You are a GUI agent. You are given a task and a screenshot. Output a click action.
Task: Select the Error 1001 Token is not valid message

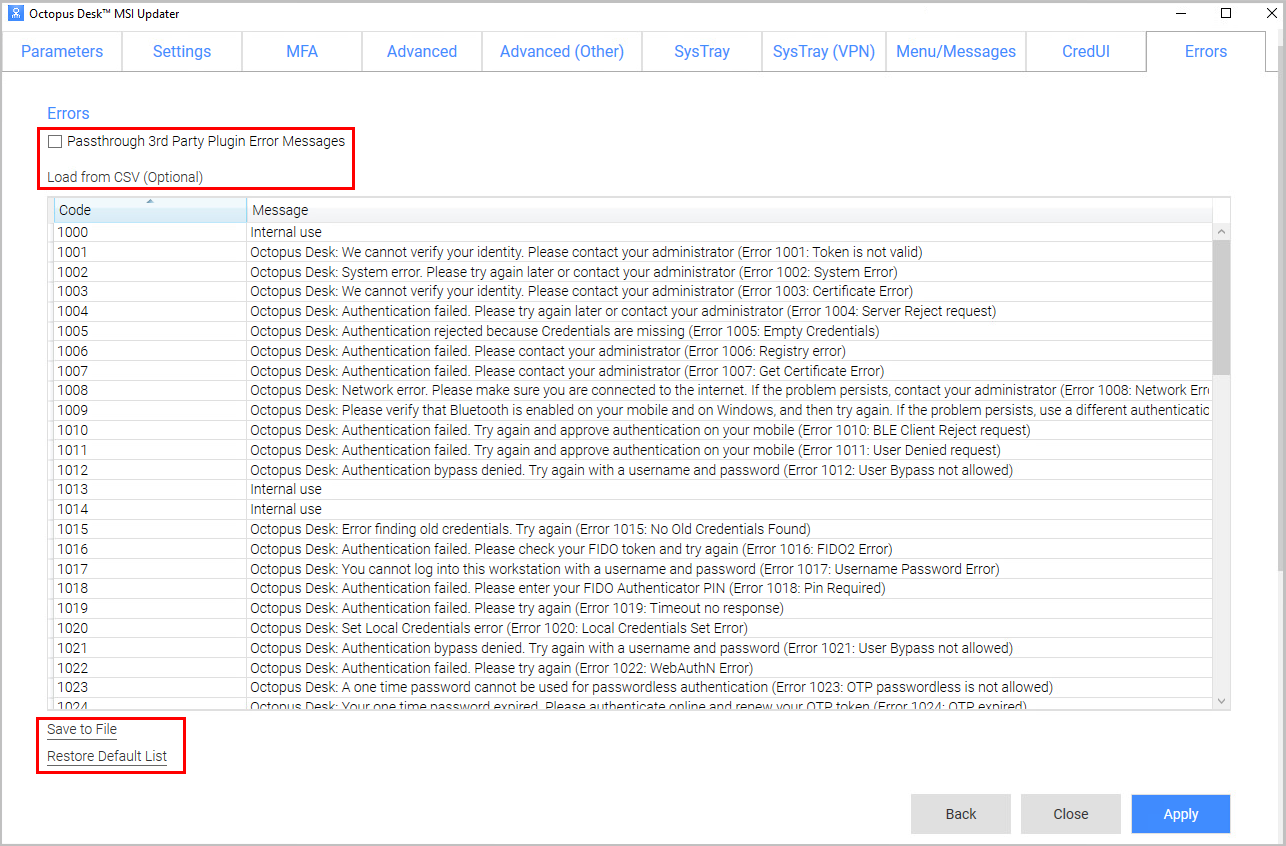[x=730, y=252]
